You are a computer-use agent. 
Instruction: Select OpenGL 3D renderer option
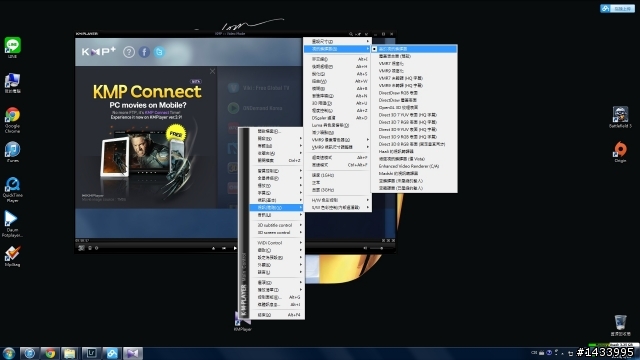tap(414, 107)
